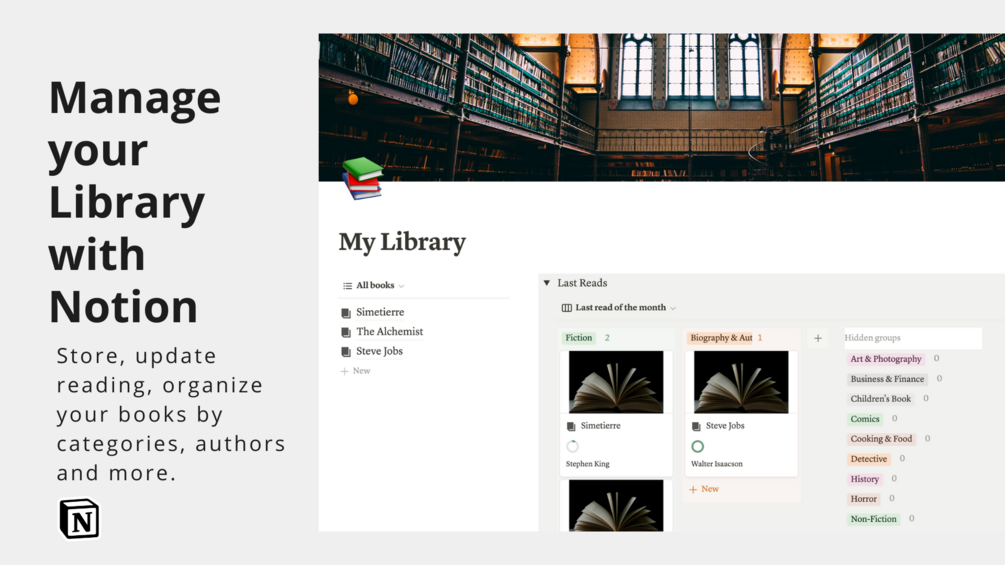The width and height of the screenshot is (1005, 565).
Task: Open the Steve Jobs card cover image
Action: pyautogui.click(x=741, y=382)
